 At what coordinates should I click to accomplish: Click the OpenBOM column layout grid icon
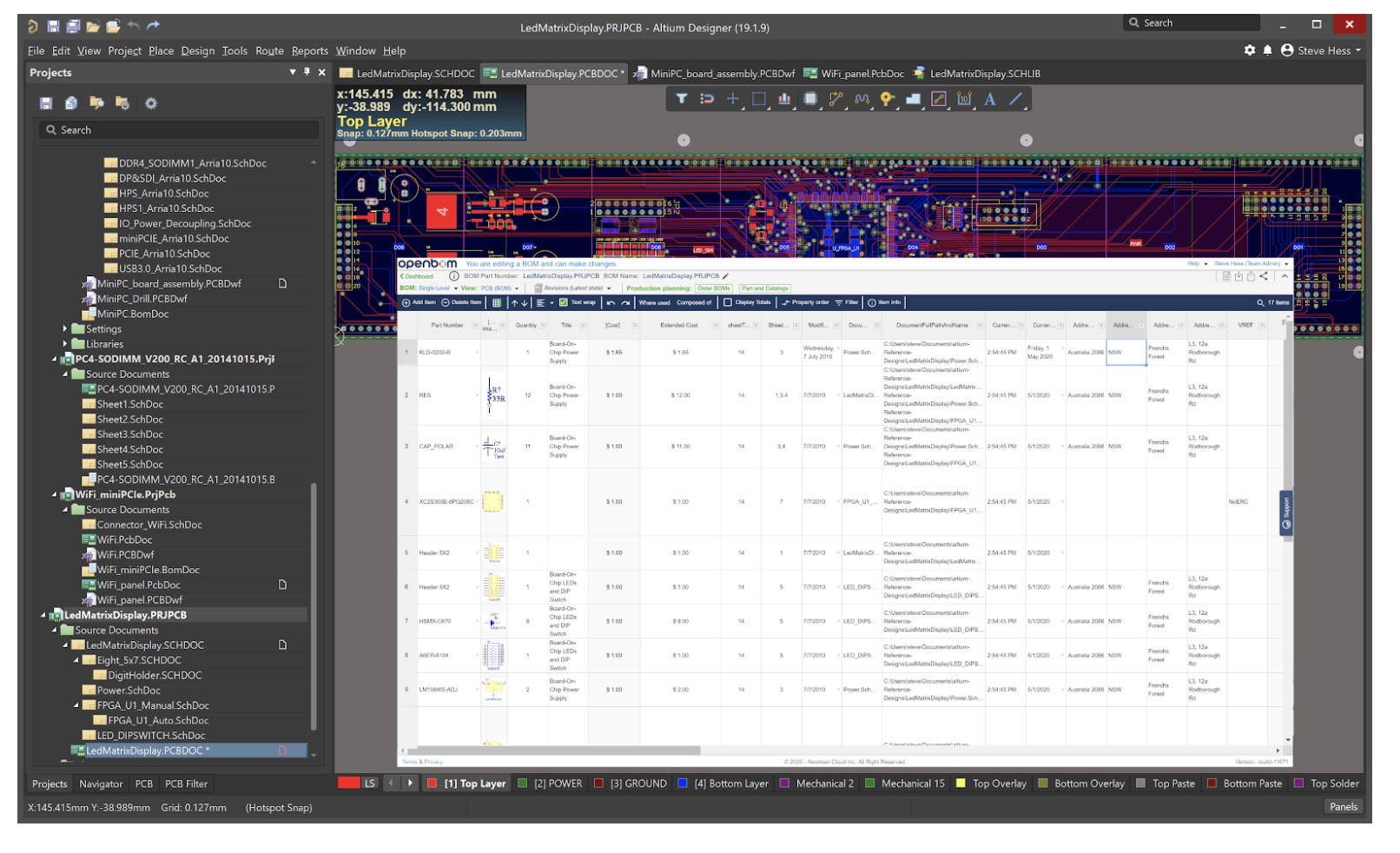(x=496, y=303)
